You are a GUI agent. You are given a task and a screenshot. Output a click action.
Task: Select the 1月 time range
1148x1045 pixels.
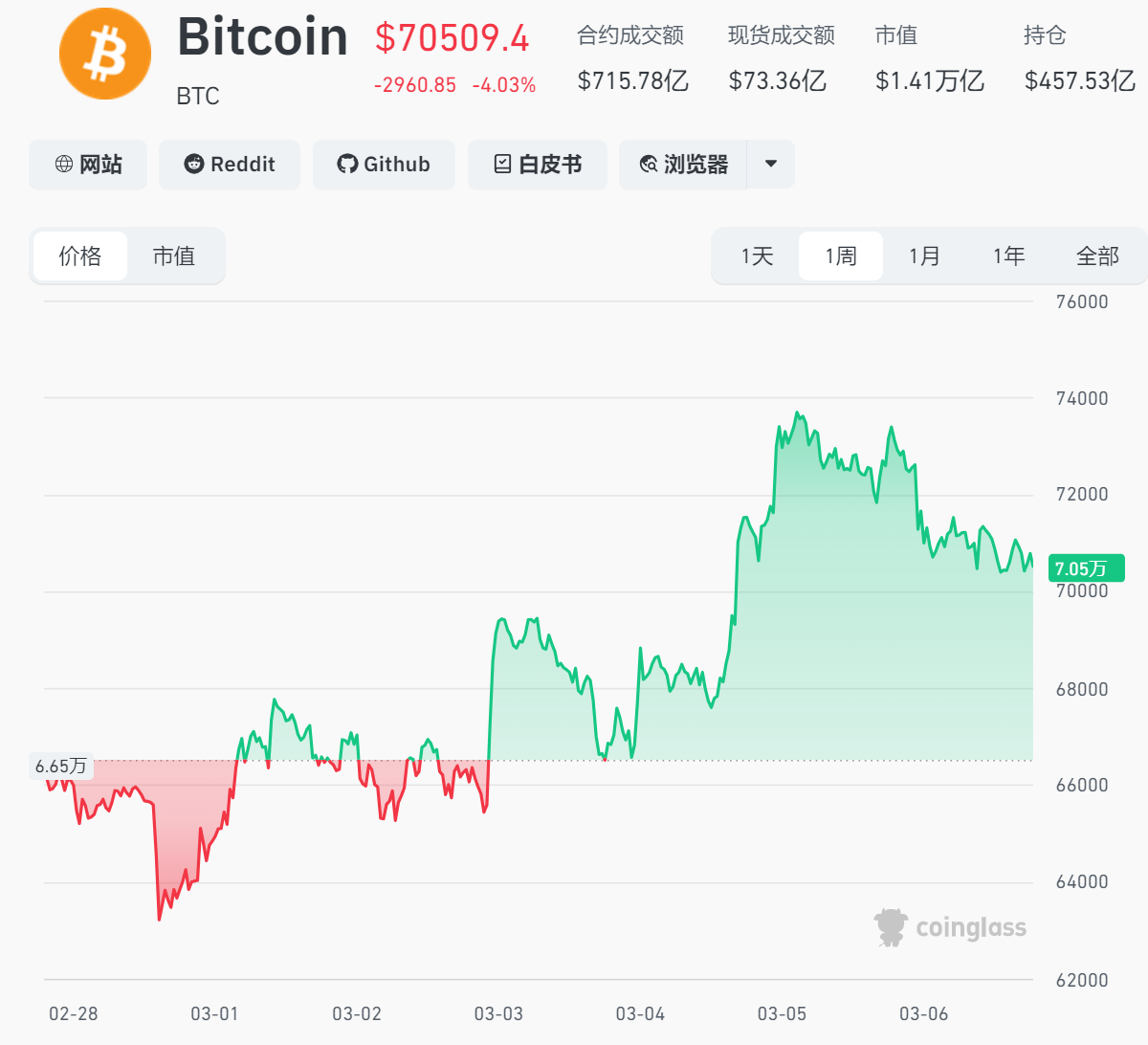[924, 256]
